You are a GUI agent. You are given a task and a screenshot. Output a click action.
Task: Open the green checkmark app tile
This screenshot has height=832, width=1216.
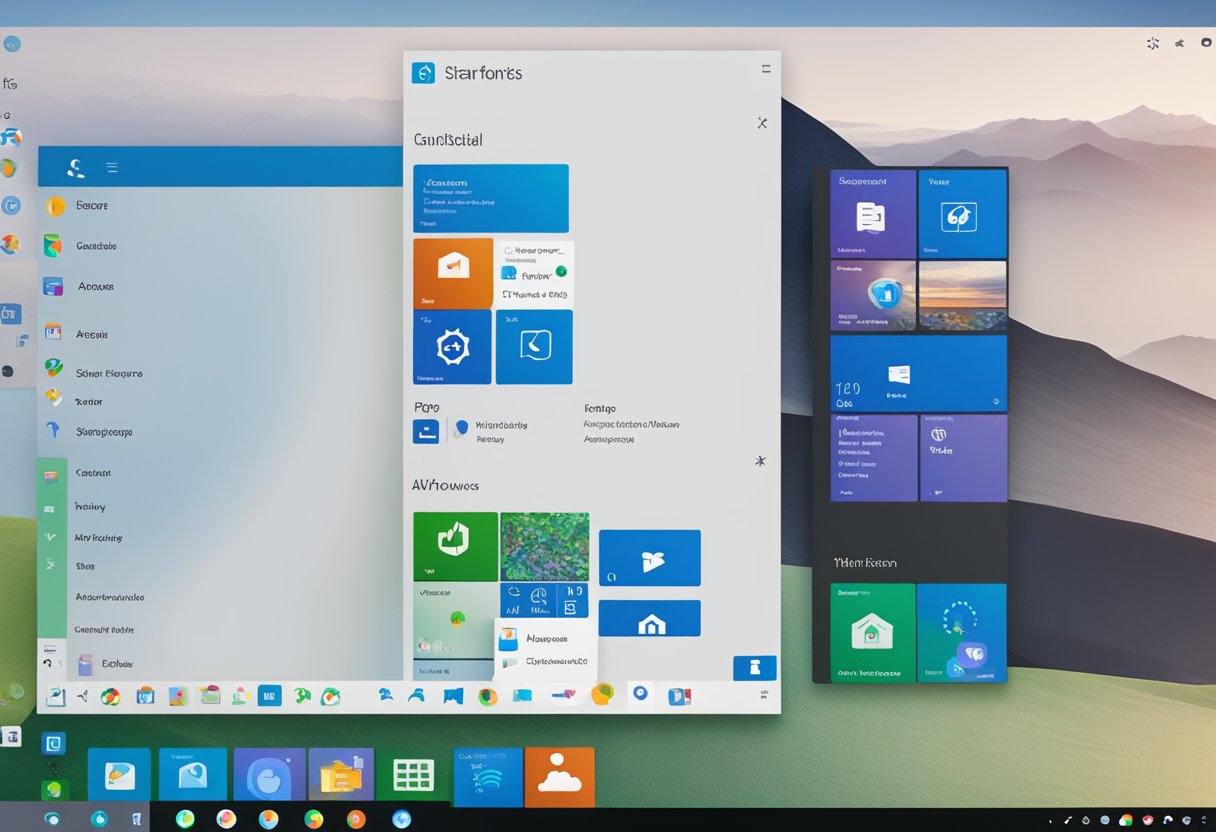pyautogui.click(x=455, y=545)
